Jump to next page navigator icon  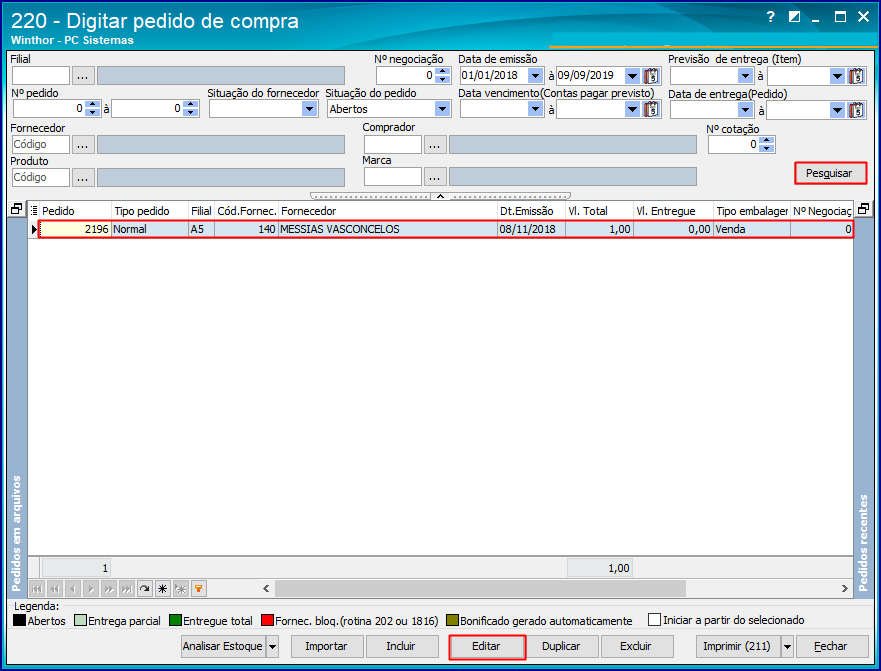coord(108,588)
